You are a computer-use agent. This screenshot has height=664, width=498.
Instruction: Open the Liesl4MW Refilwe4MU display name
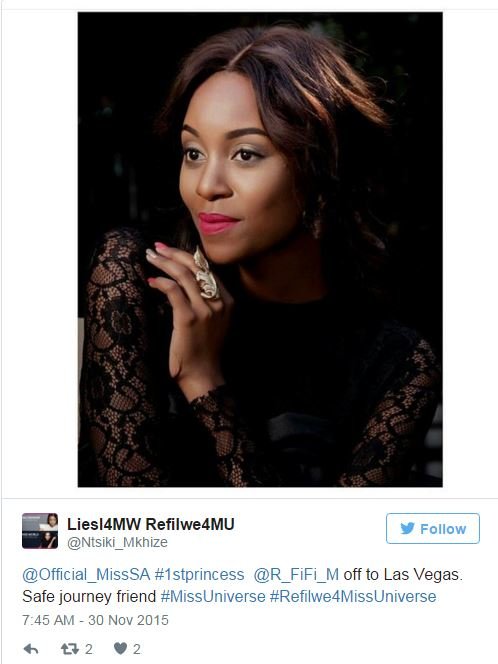click(x=150, y=524)
